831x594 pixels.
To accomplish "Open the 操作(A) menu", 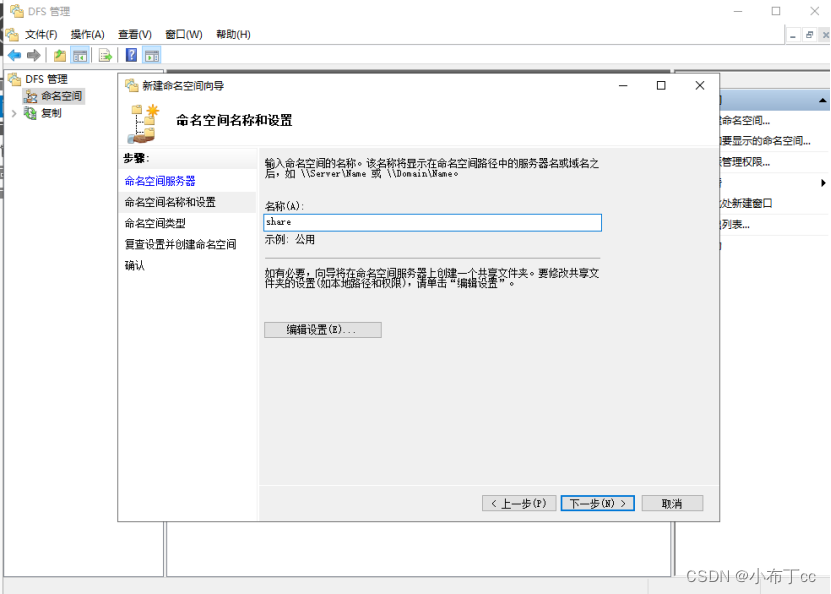I will [88, 33].
